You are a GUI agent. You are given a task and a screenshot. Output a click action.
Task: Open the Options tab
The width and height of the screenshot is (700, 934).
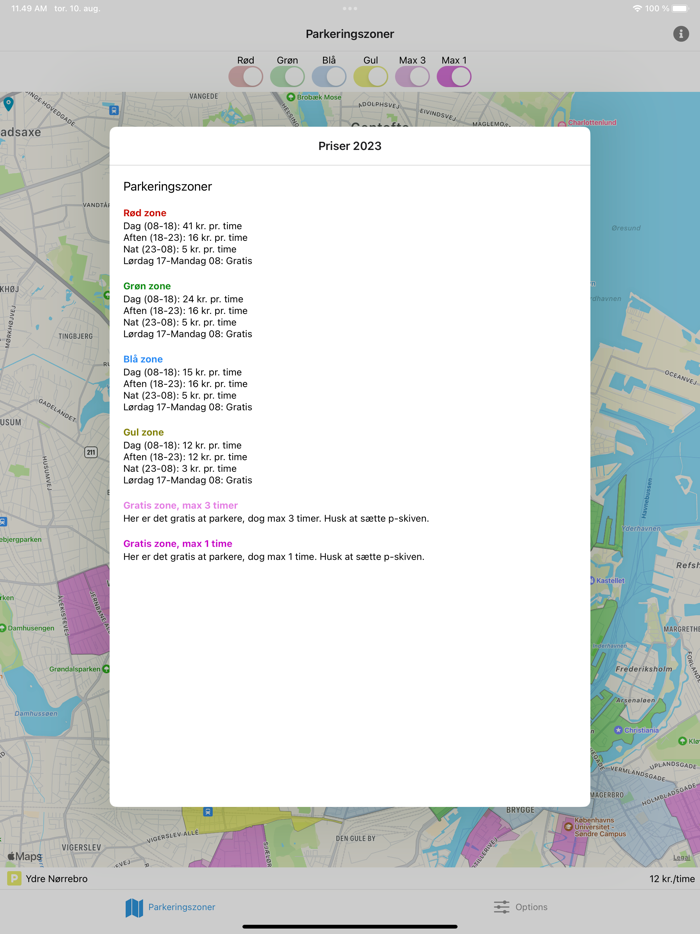tap(521, 907)
